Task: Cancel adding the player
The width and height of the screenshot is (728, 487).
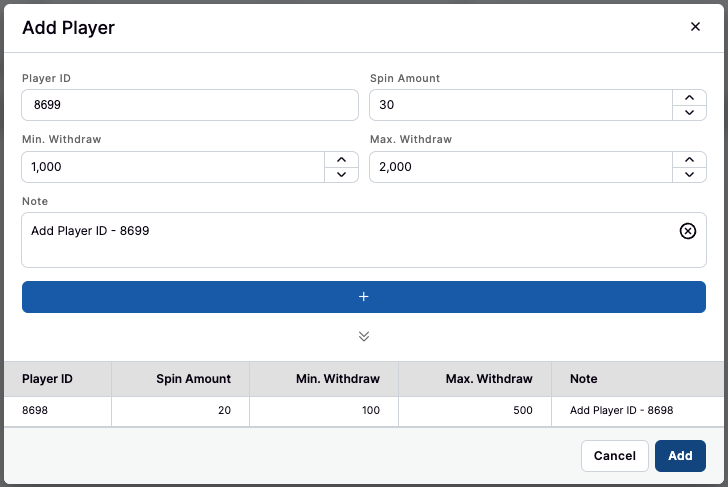Action: [x=614, y=456]
